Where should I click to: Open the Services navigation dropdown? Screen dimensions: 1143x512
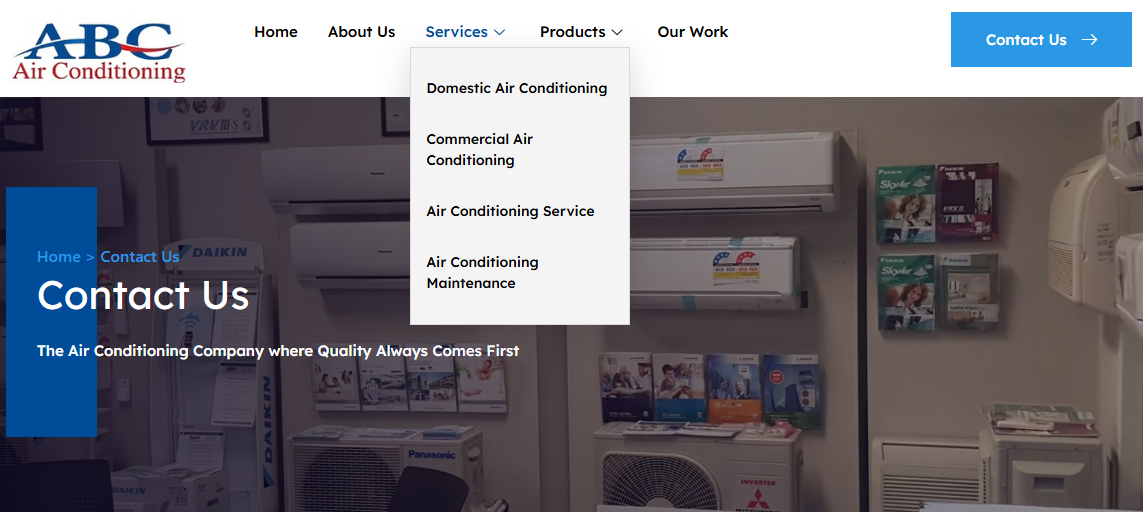(x=465, y=32)
